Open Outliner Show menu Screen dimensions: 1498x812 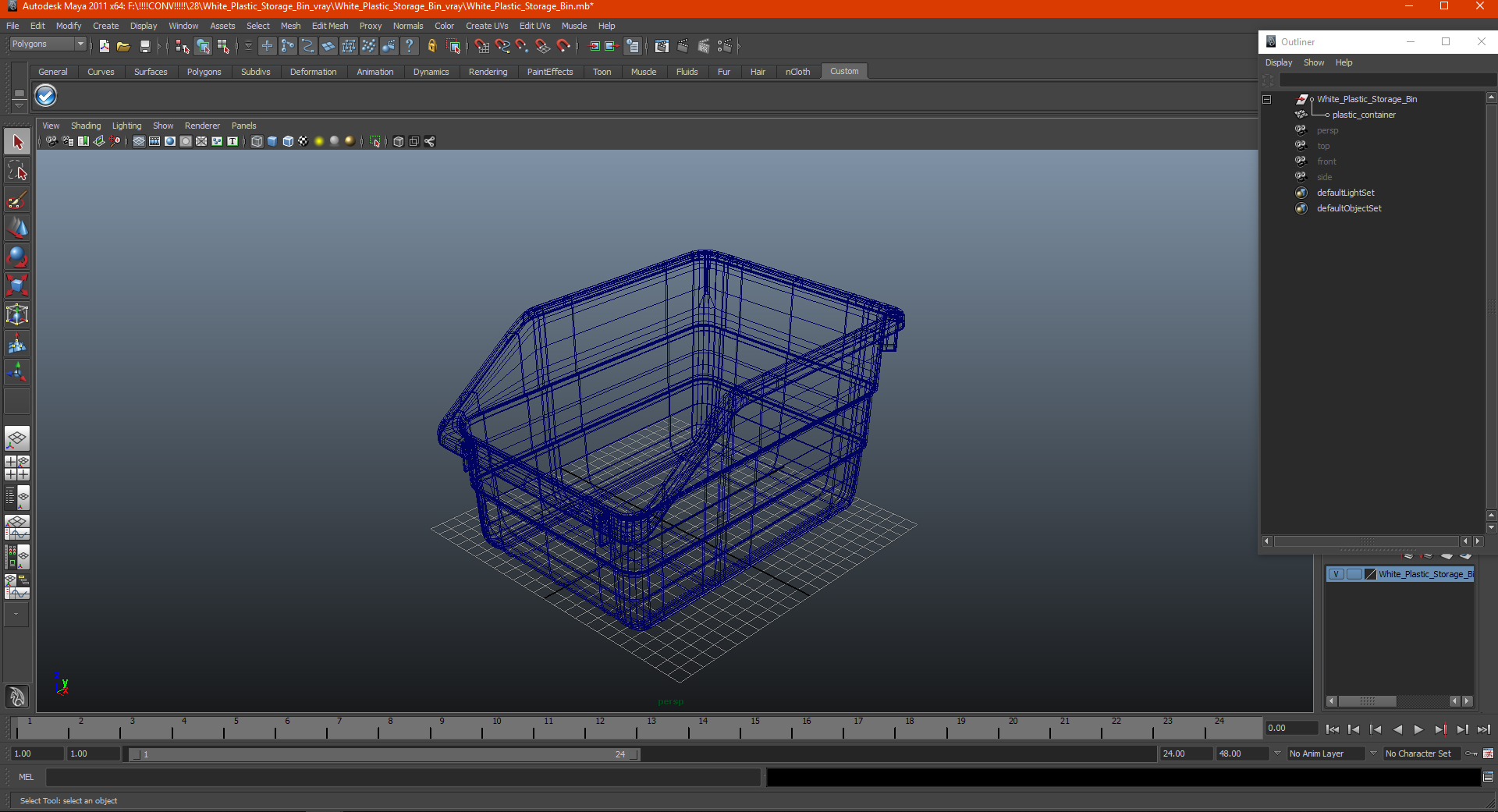(1314, 62)
